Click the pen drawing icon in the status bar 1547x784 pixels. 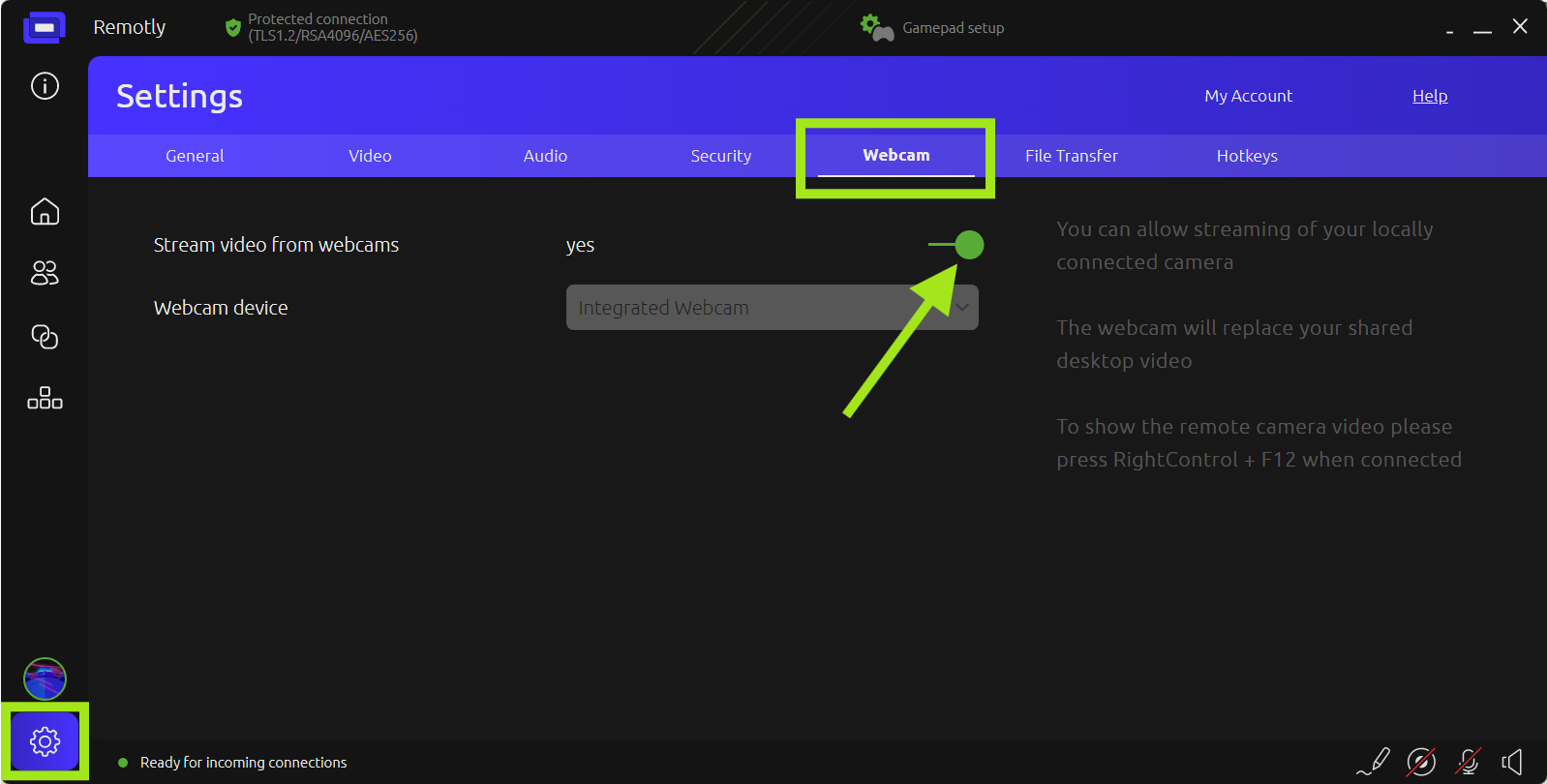pyautogui.click(x=1374, y=762)
